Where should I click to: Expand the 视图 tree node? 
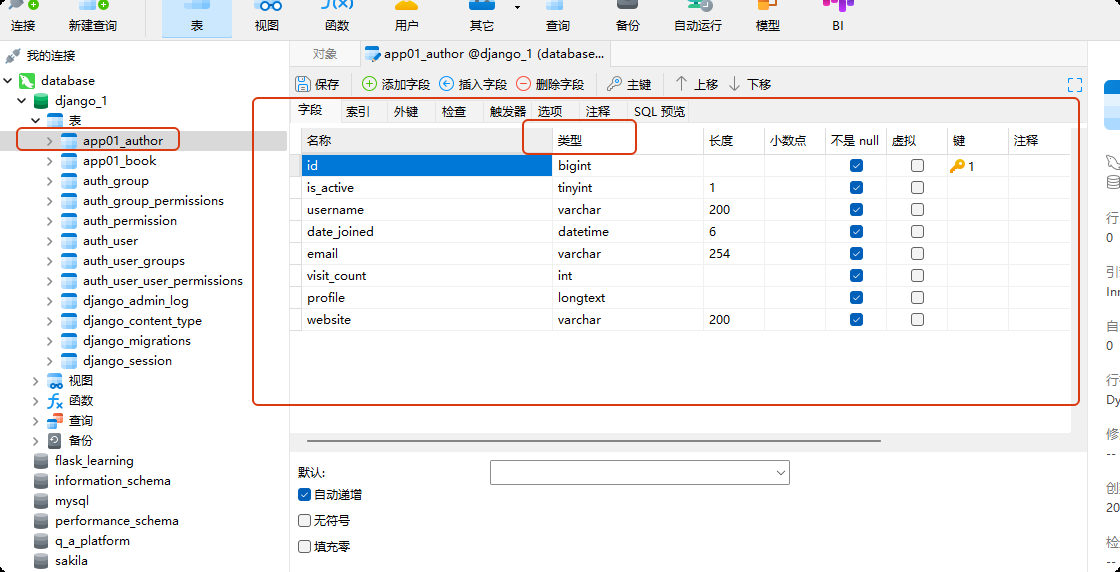[x=35, y=381]
